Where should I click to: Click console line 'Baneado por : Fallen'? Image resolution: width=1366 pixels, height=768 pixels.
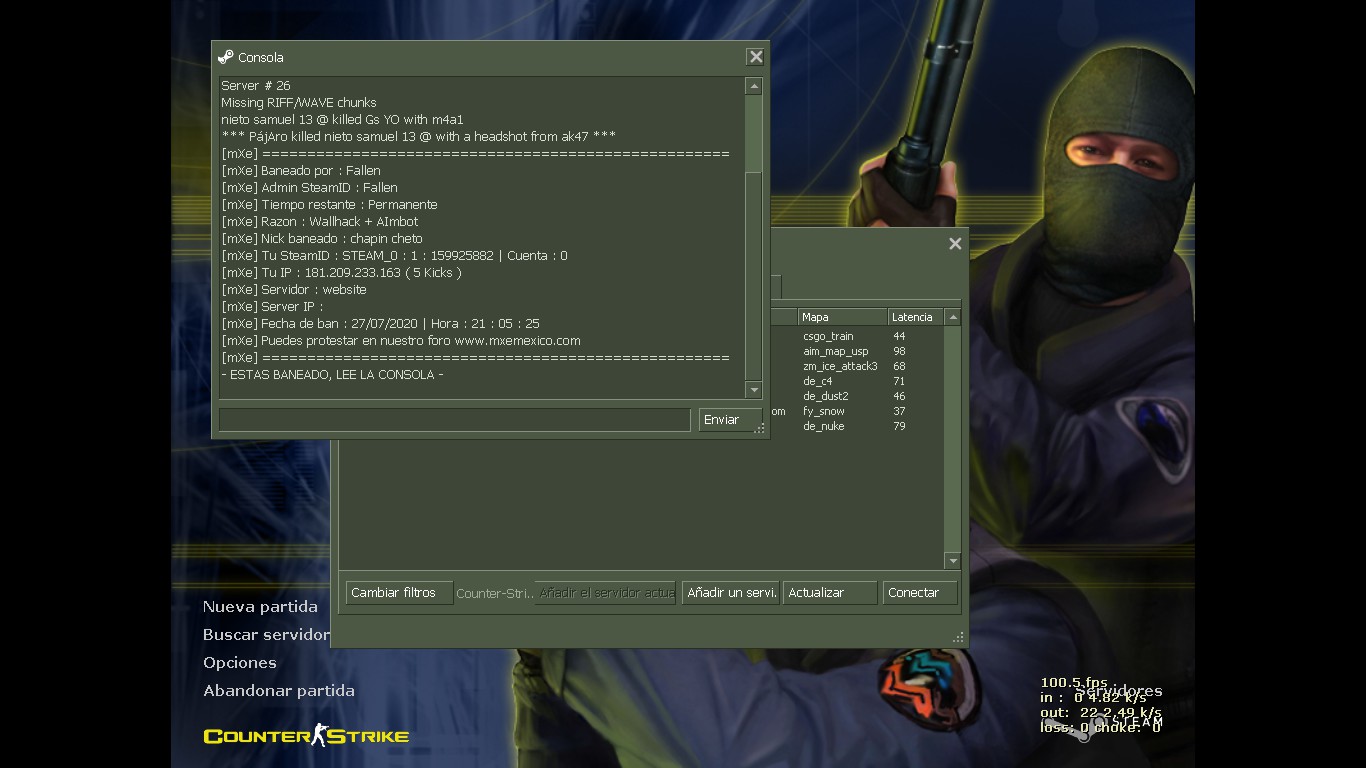pyautogui.click(x=301, y=171)
